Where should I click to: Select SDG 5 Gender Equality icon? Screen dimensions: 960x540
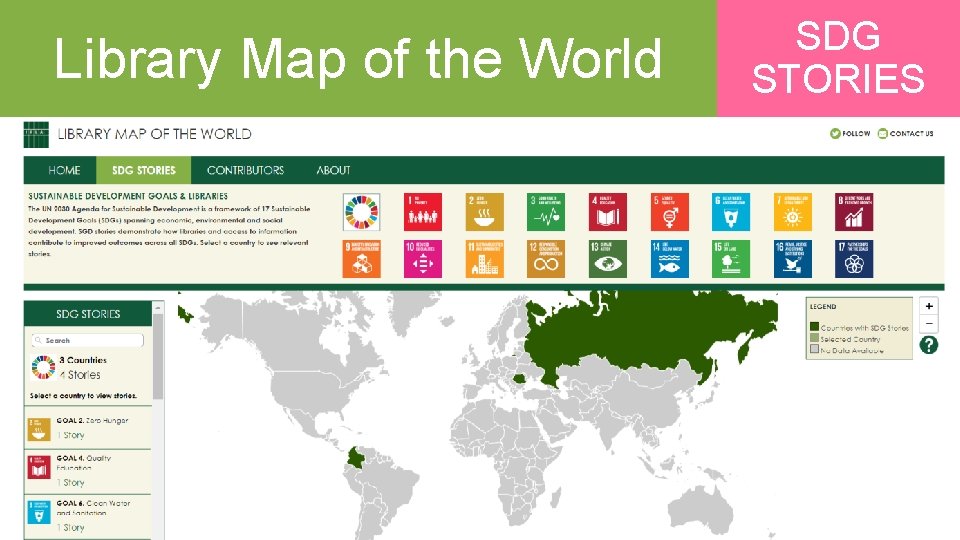(669, 212)
